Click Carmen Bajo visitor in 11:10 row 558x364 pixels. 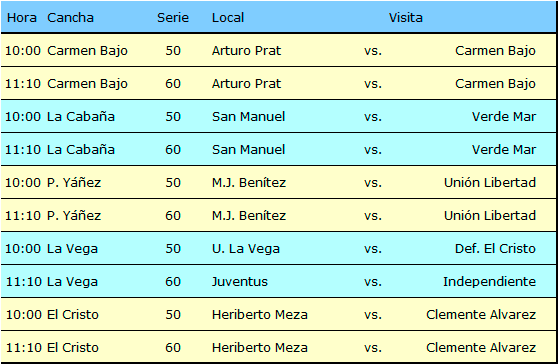click(495, 84)
